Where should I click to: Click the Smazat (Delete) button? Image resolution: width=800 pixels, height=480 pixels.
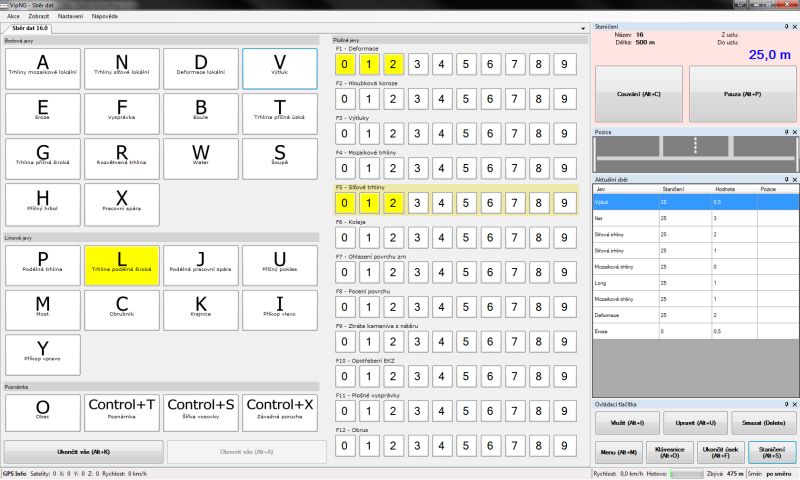[x=763, y=422]
